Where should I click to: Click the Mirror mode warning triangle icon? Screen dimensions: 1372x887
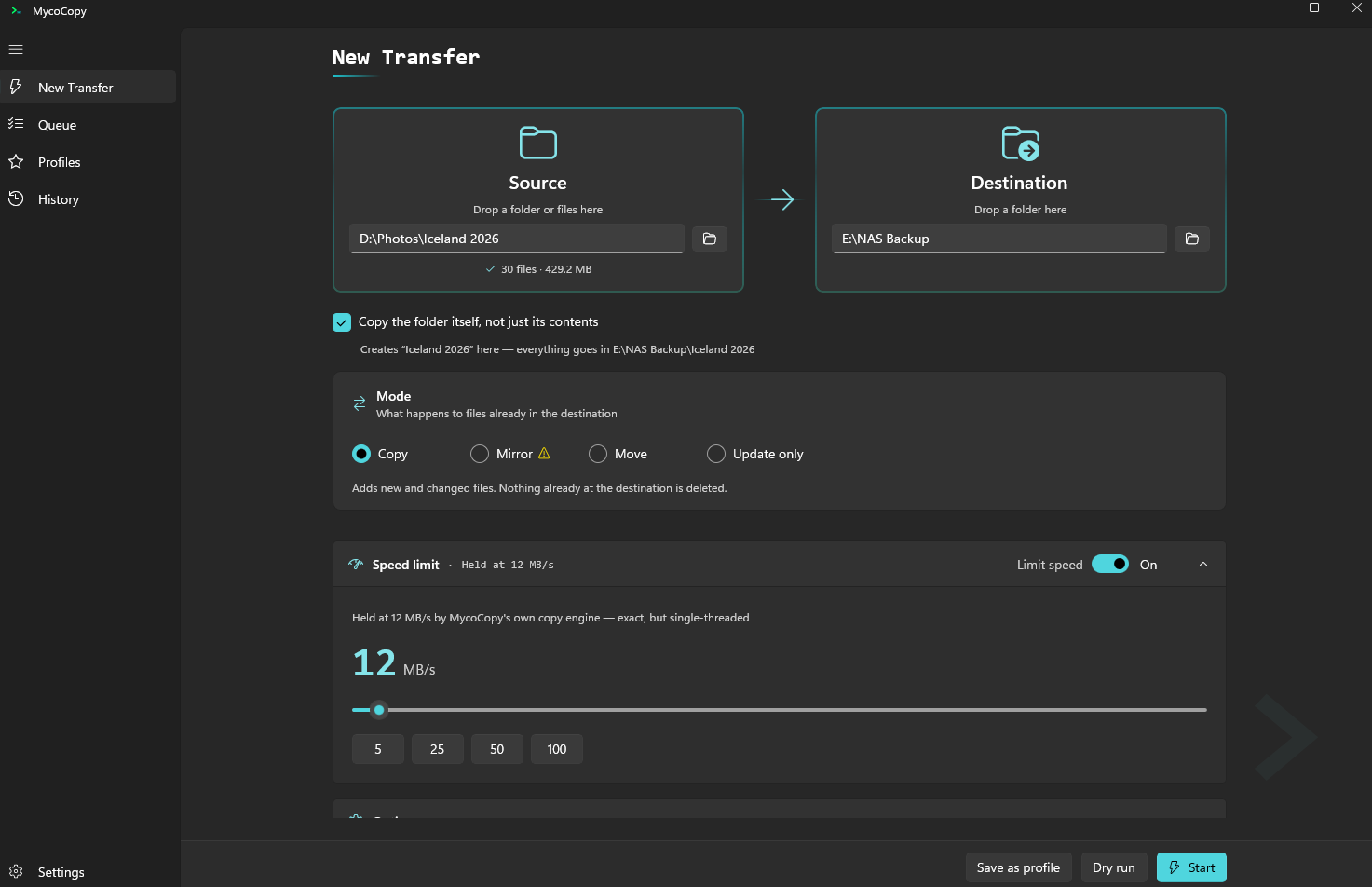pos(544,453)
